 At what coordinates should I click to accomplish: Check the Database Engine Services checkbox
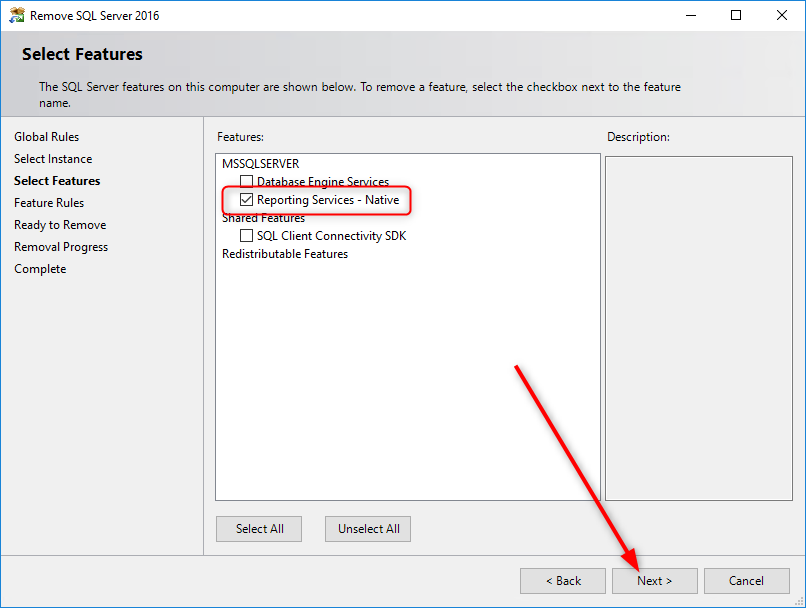pos(246,181)
